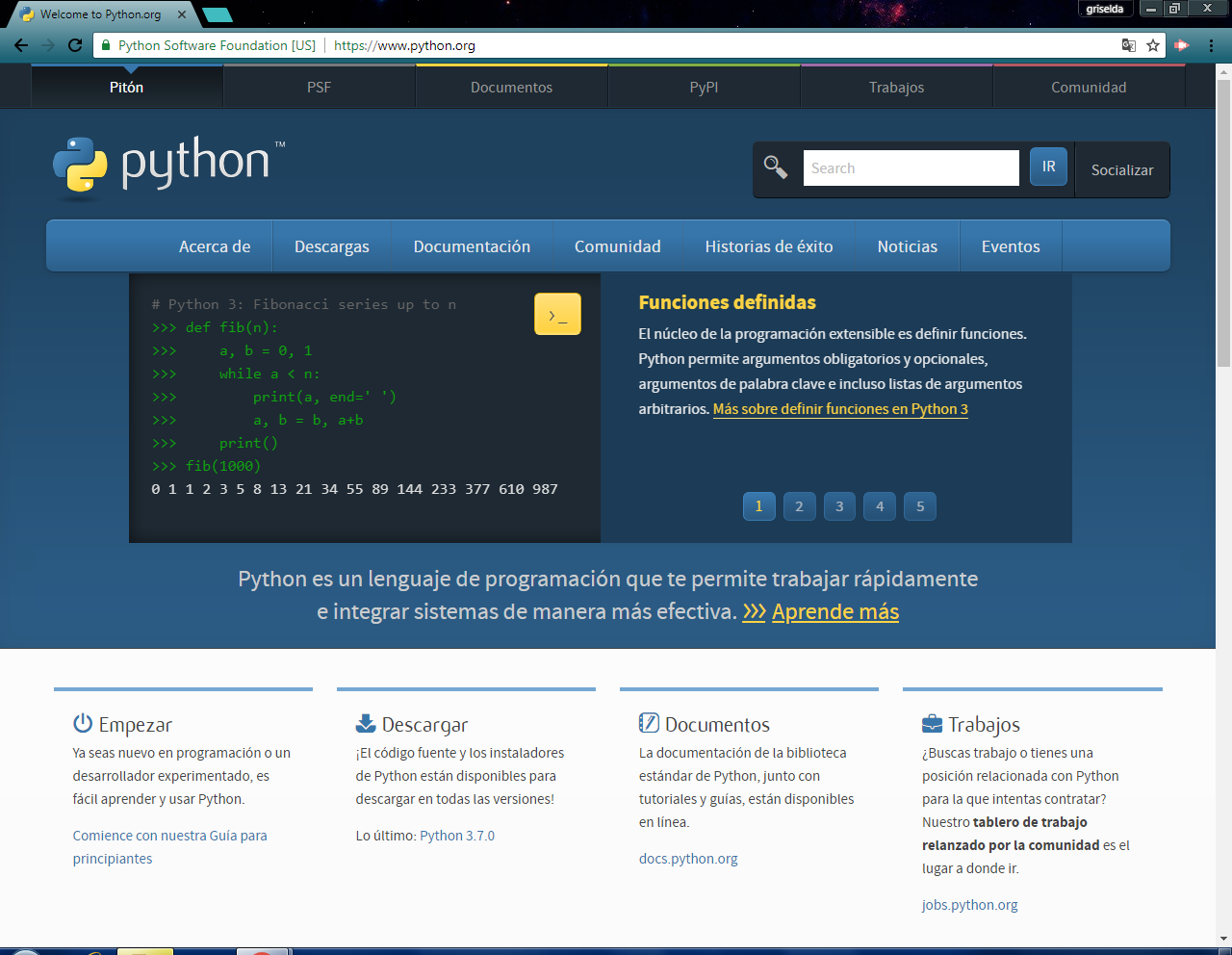Open the translate icon in the address bar
This screenshot has width=1232, height=955.
coord(1128,44)
